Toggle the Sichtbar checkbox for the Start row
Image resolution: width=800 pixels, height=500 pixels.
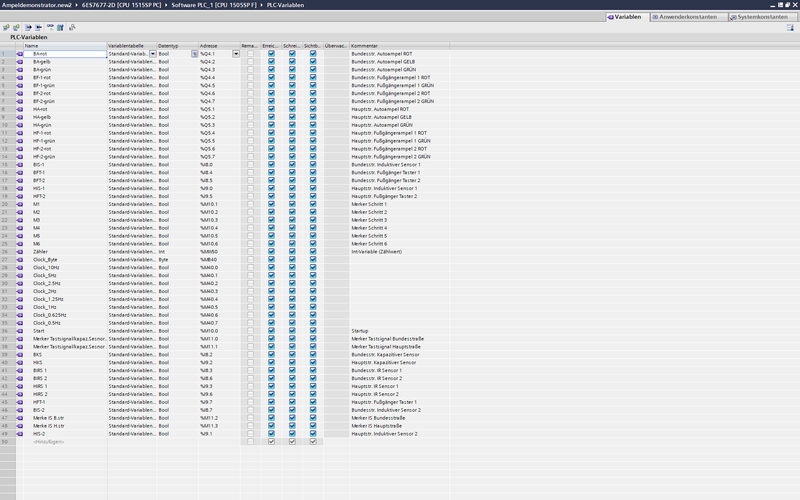313,331
